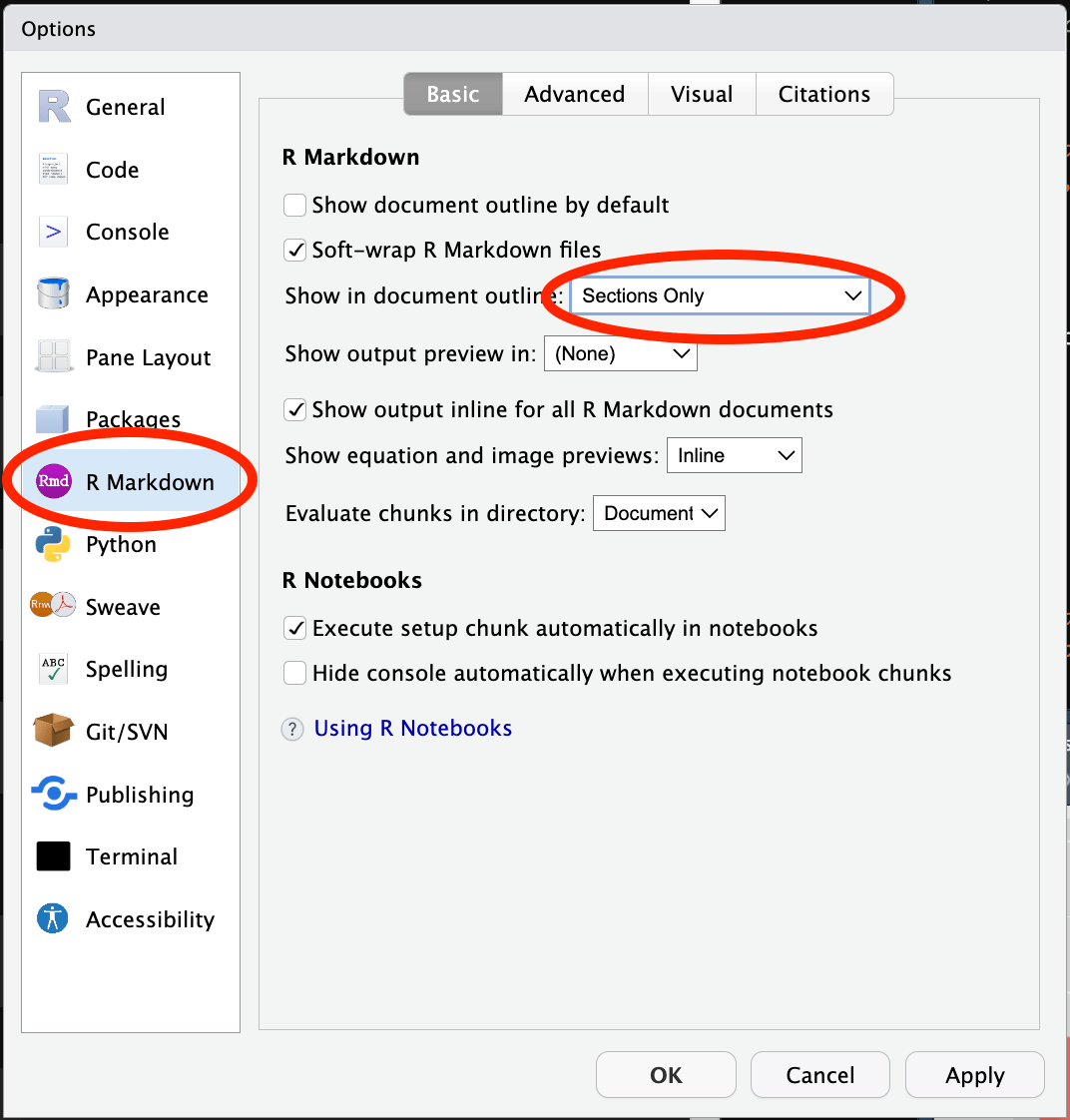Select R Markdown options category
The height and width of the screenshot is (1120, 1070).
pyautogui.click(x=131, y=481)
